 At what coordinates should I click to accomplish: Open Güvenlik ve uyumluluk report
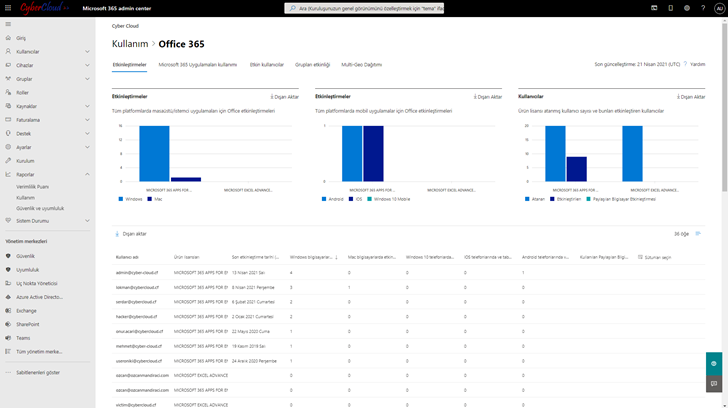(x=40, y=208)
